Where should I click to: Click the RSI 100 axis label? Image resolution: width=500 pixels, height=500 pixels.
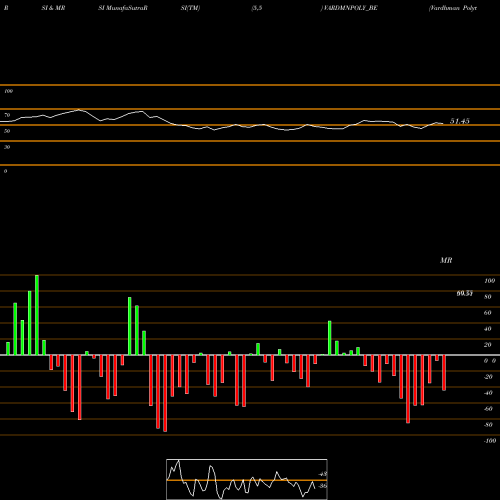8,91
